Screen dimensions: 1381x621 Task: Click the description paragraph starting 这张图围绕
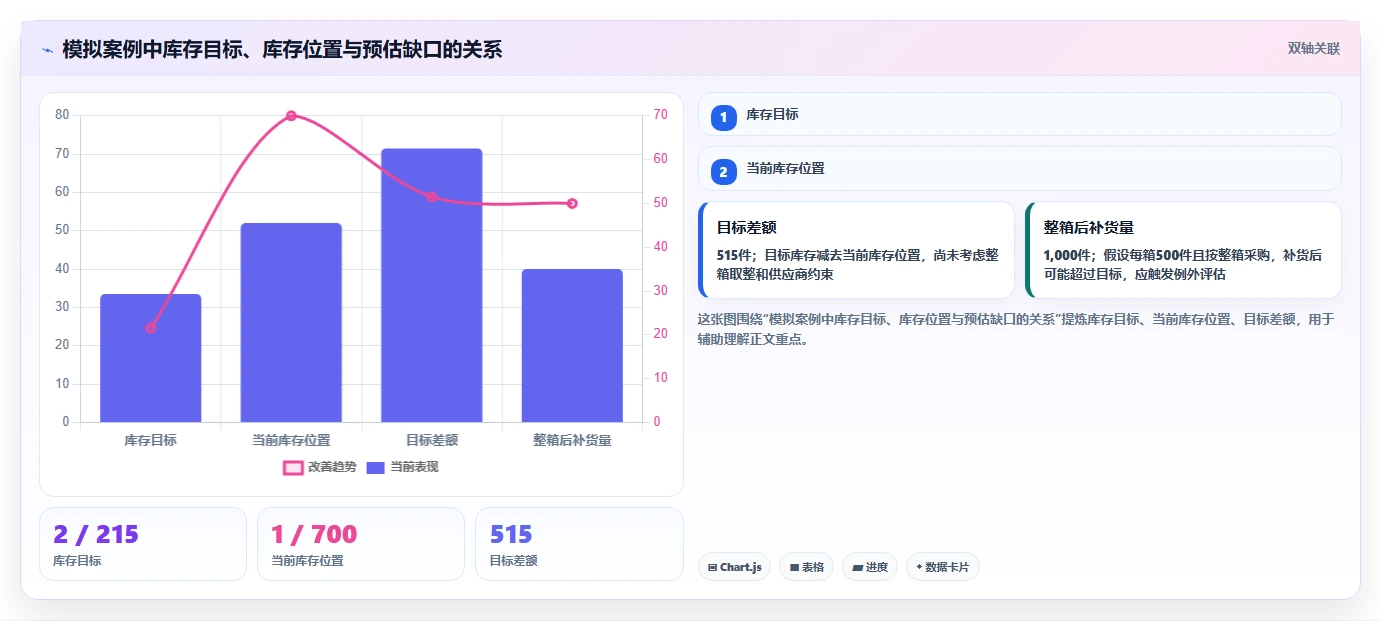(x=1016, y=329)
